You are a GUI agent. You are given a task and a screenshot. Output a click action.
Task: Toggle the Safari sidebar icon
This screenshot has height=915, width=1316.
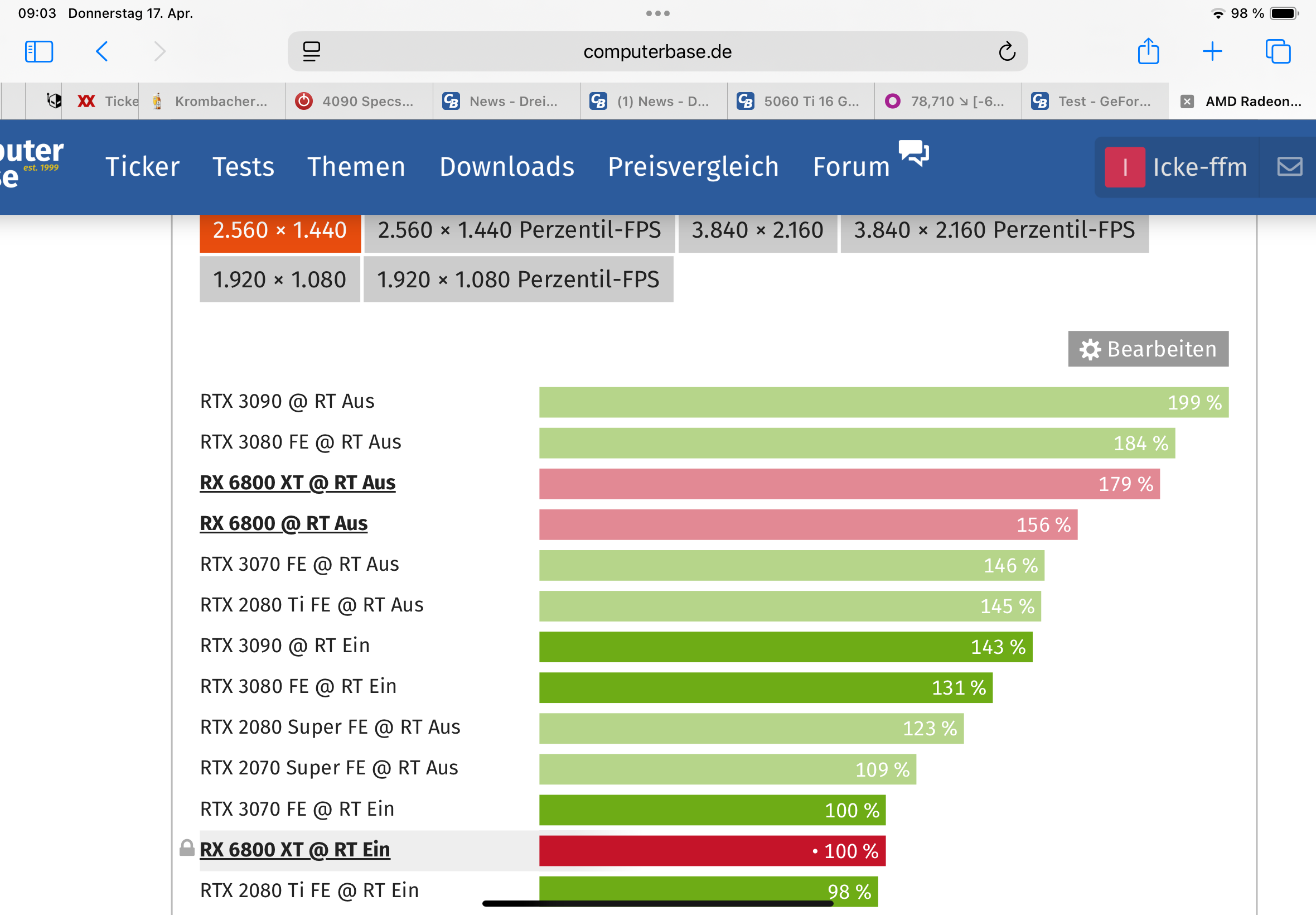(x=39, y=51)
